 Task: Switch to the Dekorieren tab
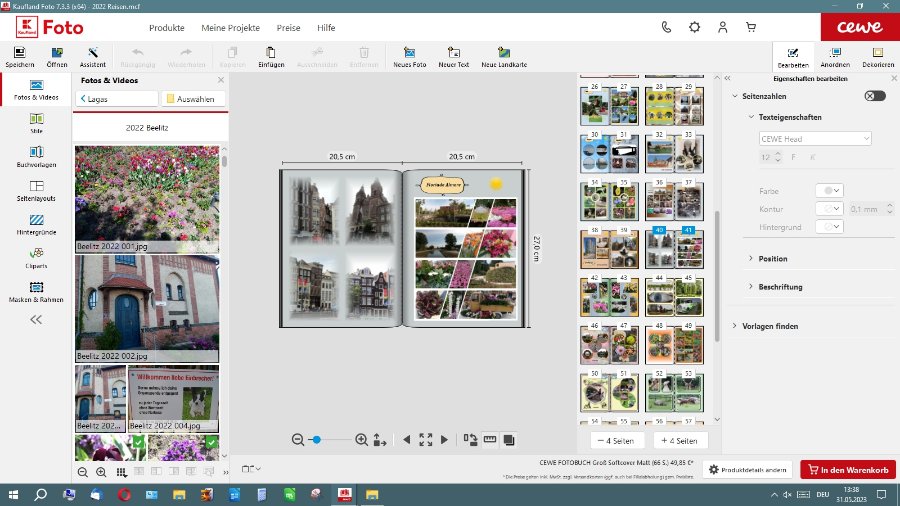click(x=878, y=57)
